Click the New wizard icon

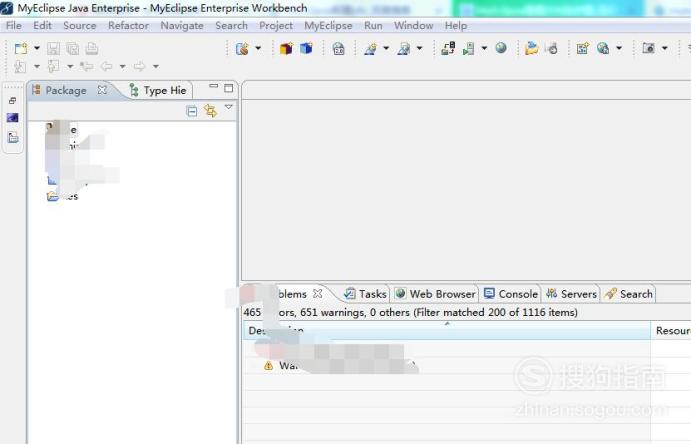click(21, 48)
